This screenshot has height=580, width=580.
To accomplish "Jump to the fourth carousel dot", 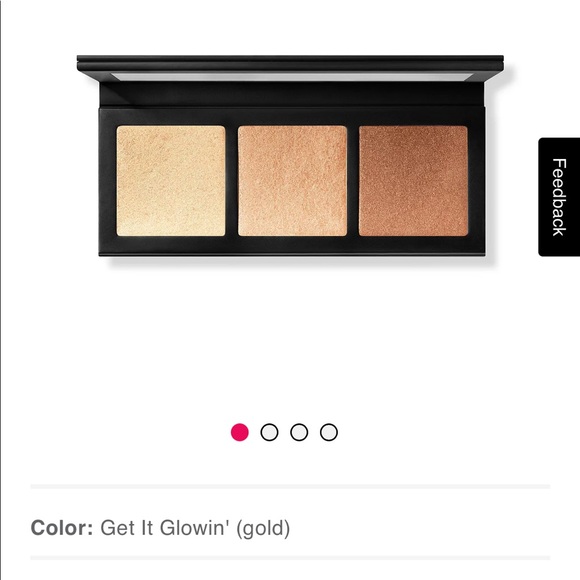I will (328, 432).
